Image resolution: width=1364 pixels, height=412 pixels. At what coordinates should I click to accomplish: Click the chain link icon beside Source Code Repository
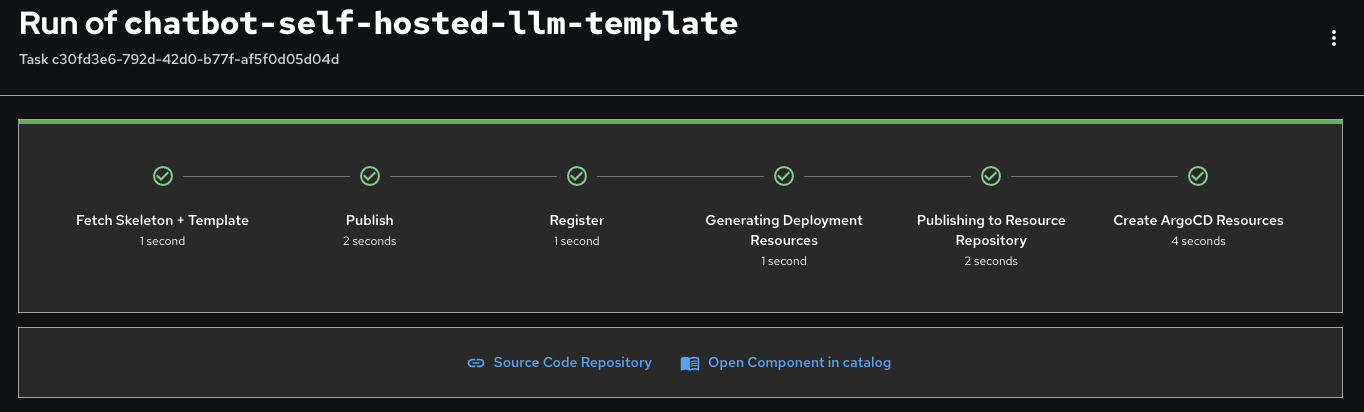tap(476, 363)
